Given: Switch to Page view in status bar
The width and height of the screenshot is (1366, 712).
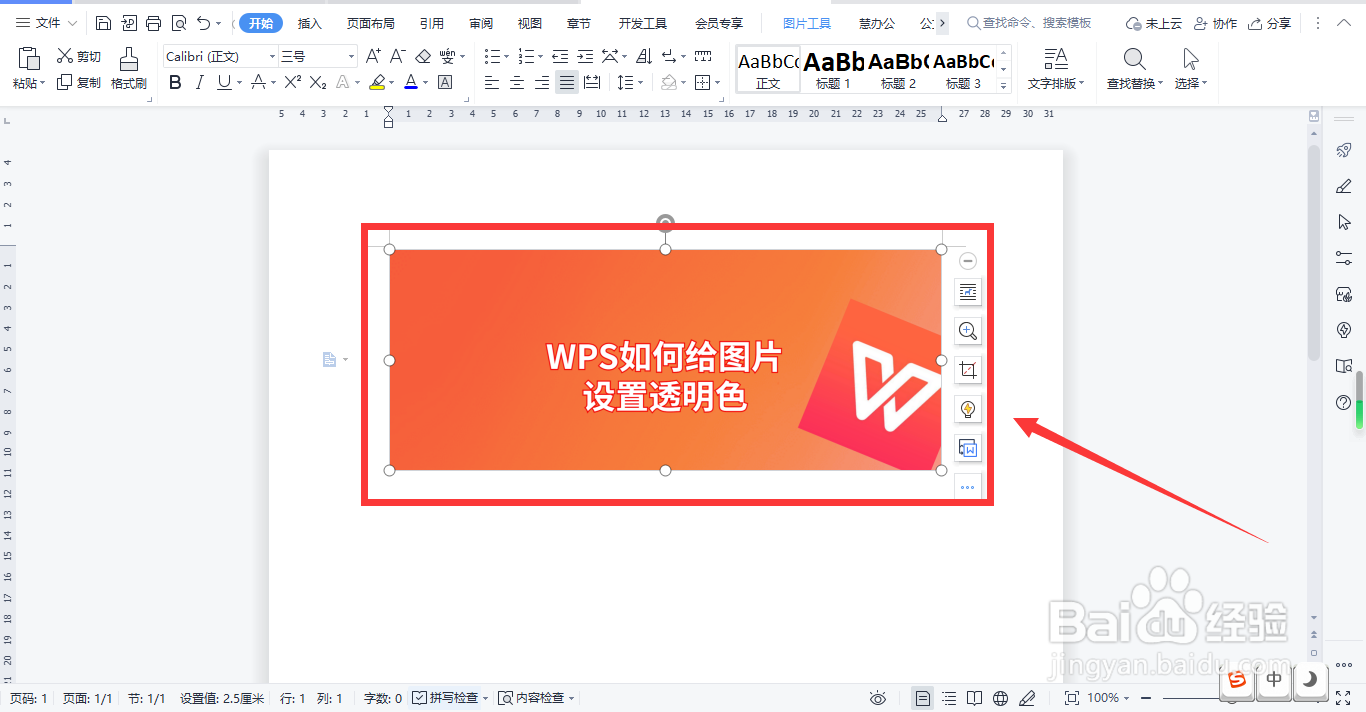Looking at the screenshot, I should [x=923, y=698].
